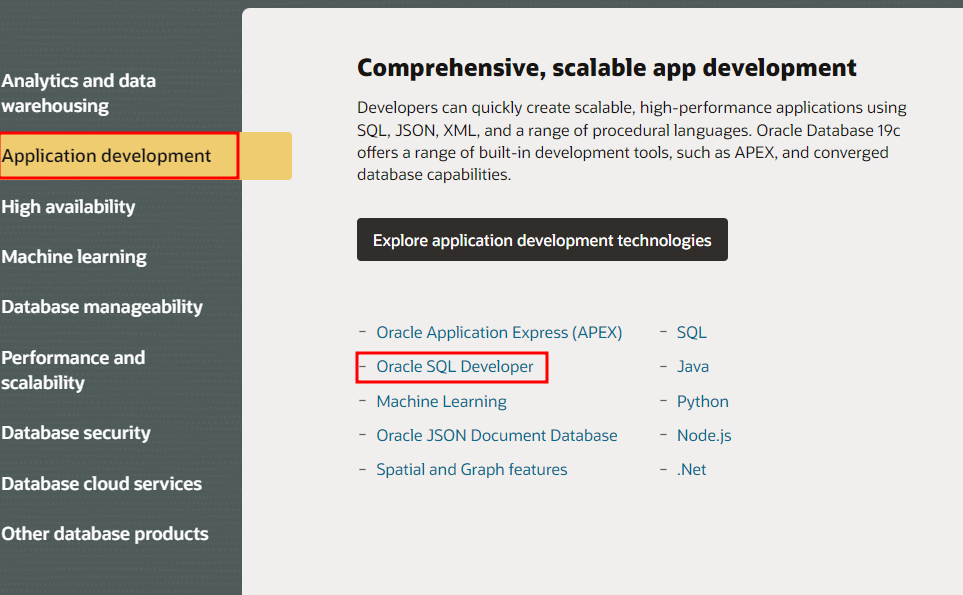Click the paragraph mentioning Oracle Database 19c

point(631,141)
